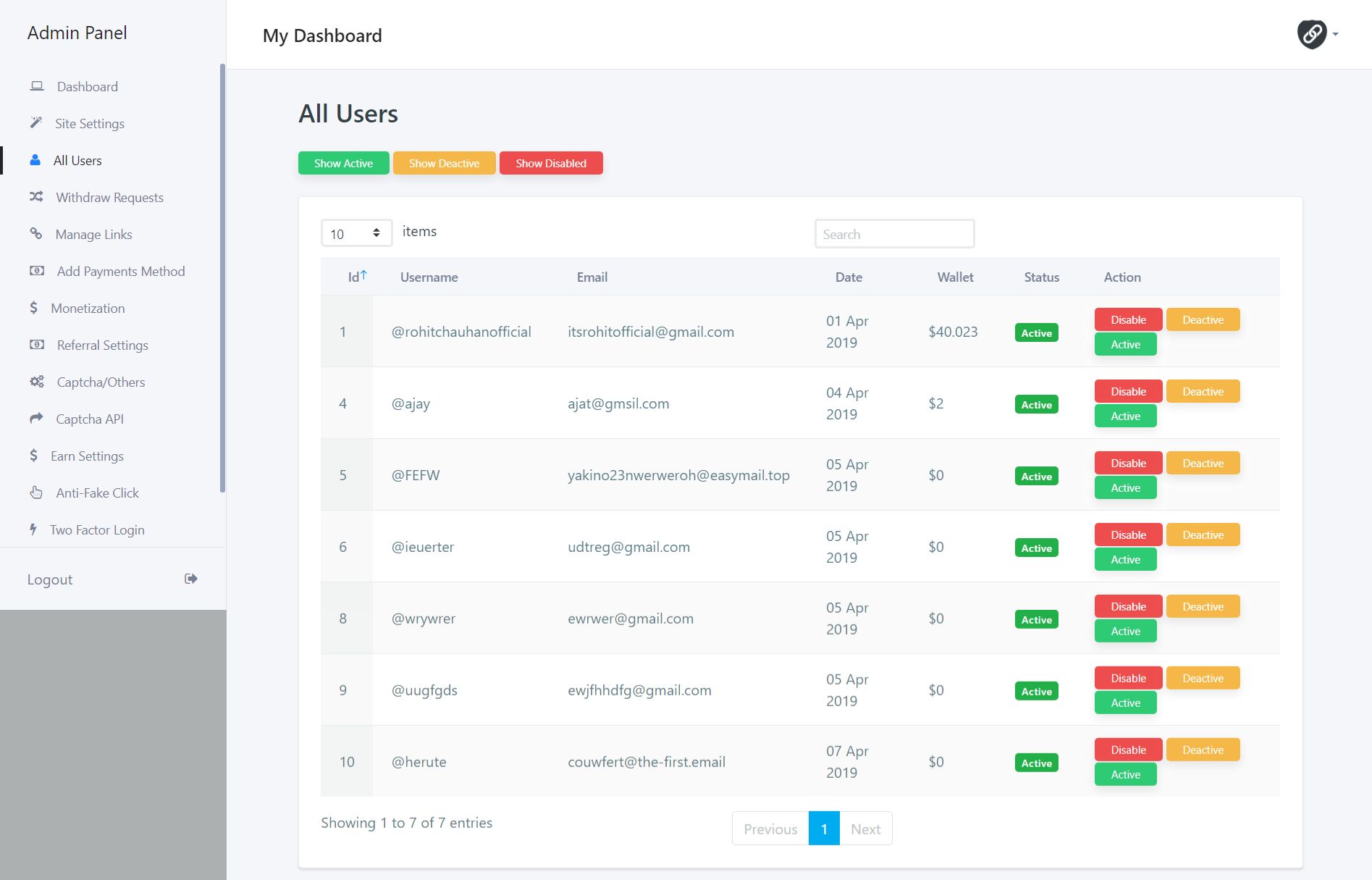
Task: Sort table by Wallet column header
Action: point(956,277)
